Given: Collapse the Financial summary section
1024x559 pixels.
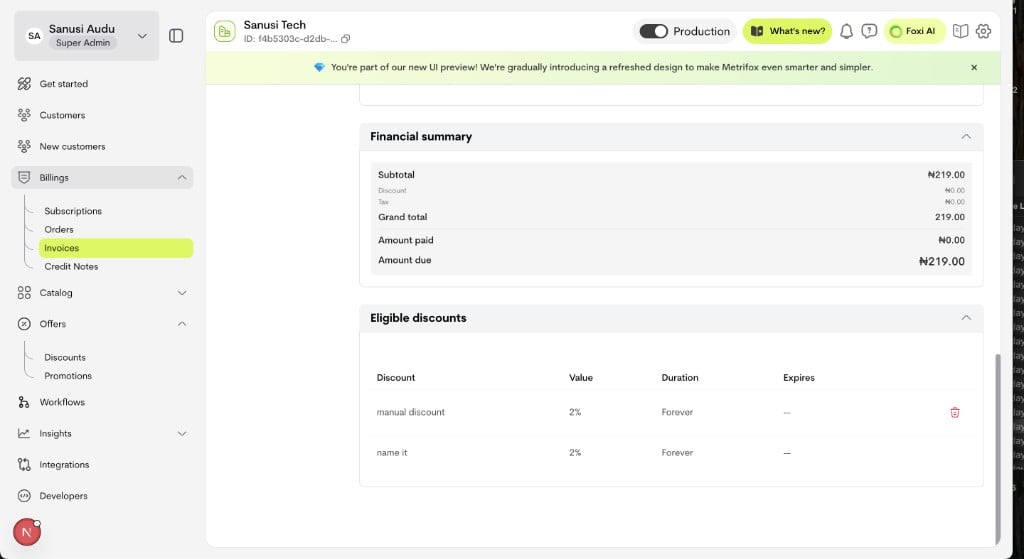Looking at the screenshot, I should click(966, 136).
